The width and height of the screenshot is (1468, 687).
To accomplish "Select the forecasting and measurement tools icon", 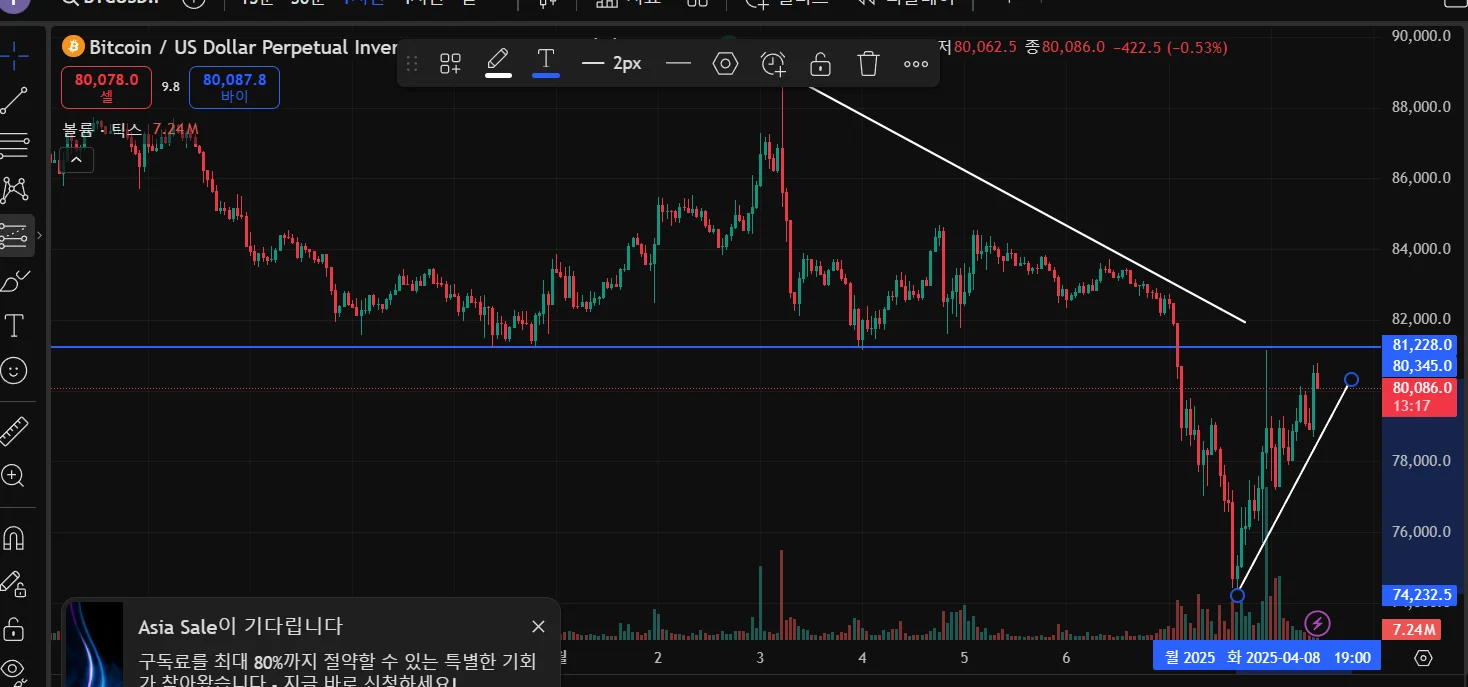I will (x=14, y=236).
